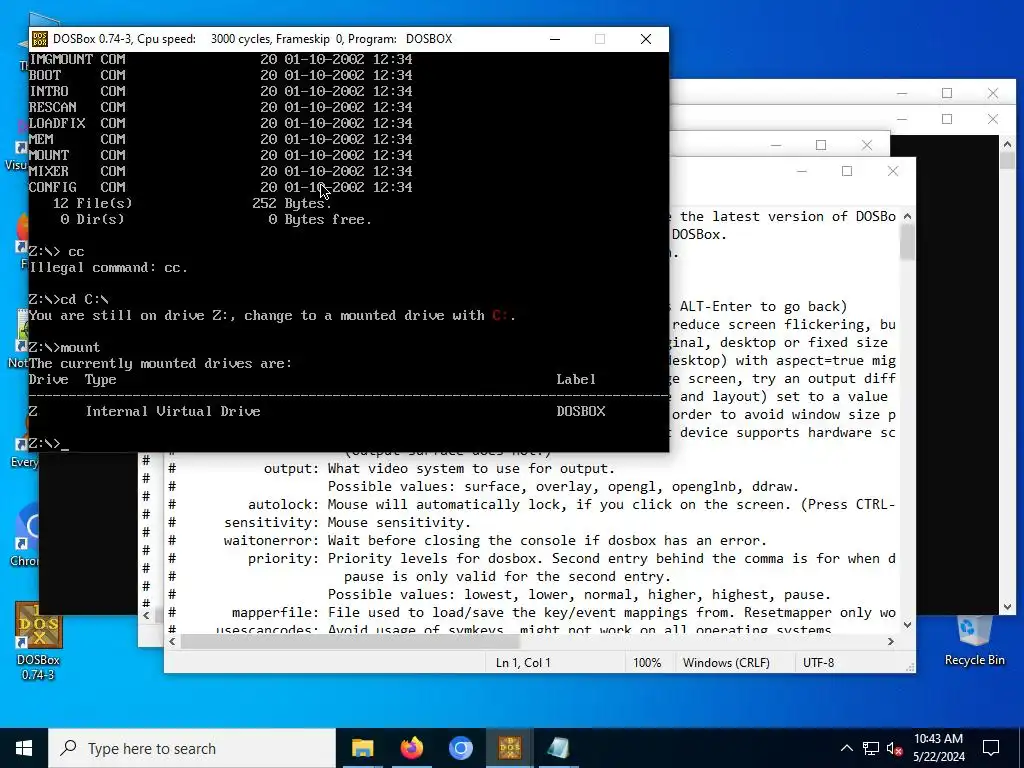
Task: Open the Recycle Bin desktop icon
Action: point(974,641)
